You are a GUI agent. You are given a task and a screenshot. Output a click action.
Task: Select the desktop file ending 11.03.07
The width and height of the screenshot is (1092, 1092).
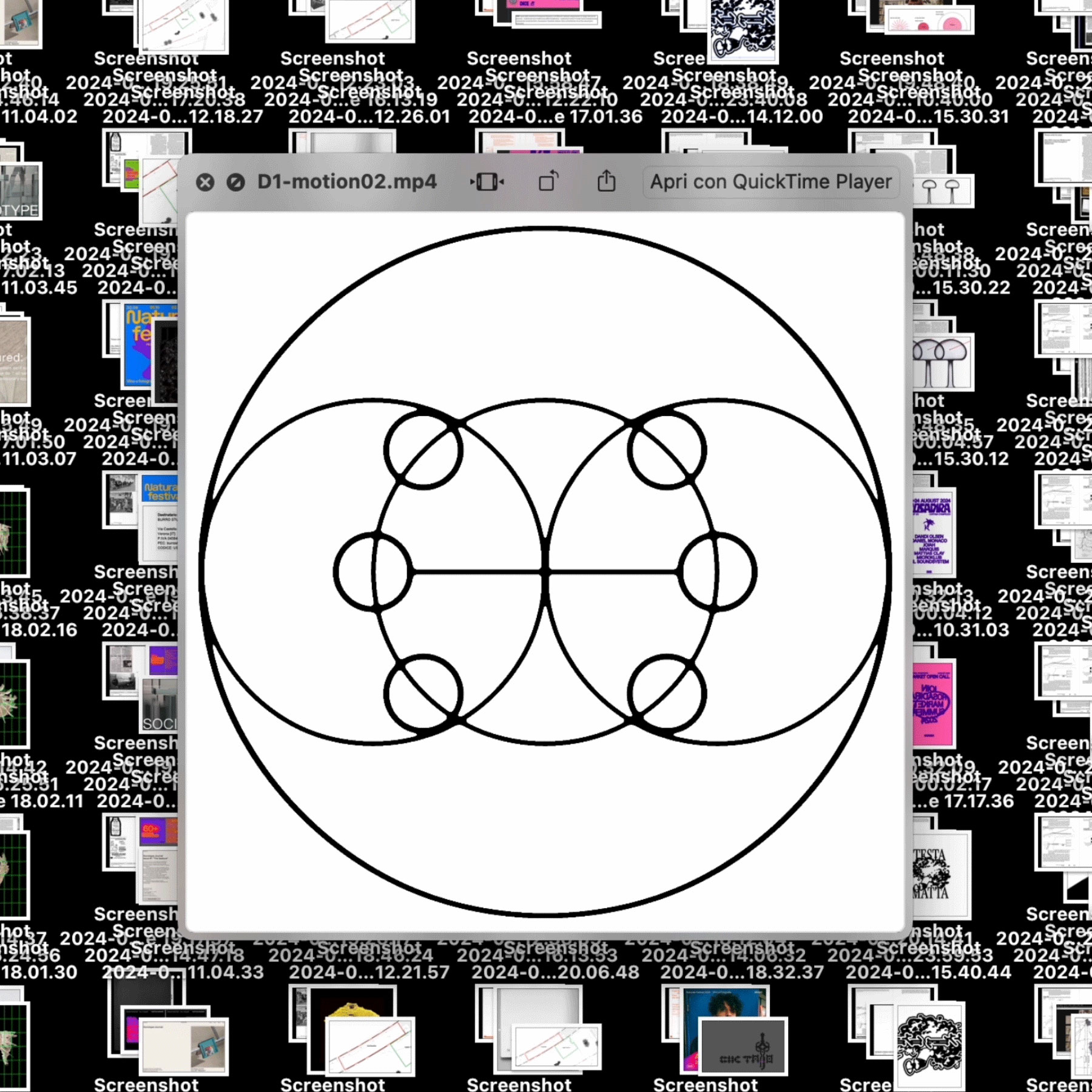pos(39,459)
